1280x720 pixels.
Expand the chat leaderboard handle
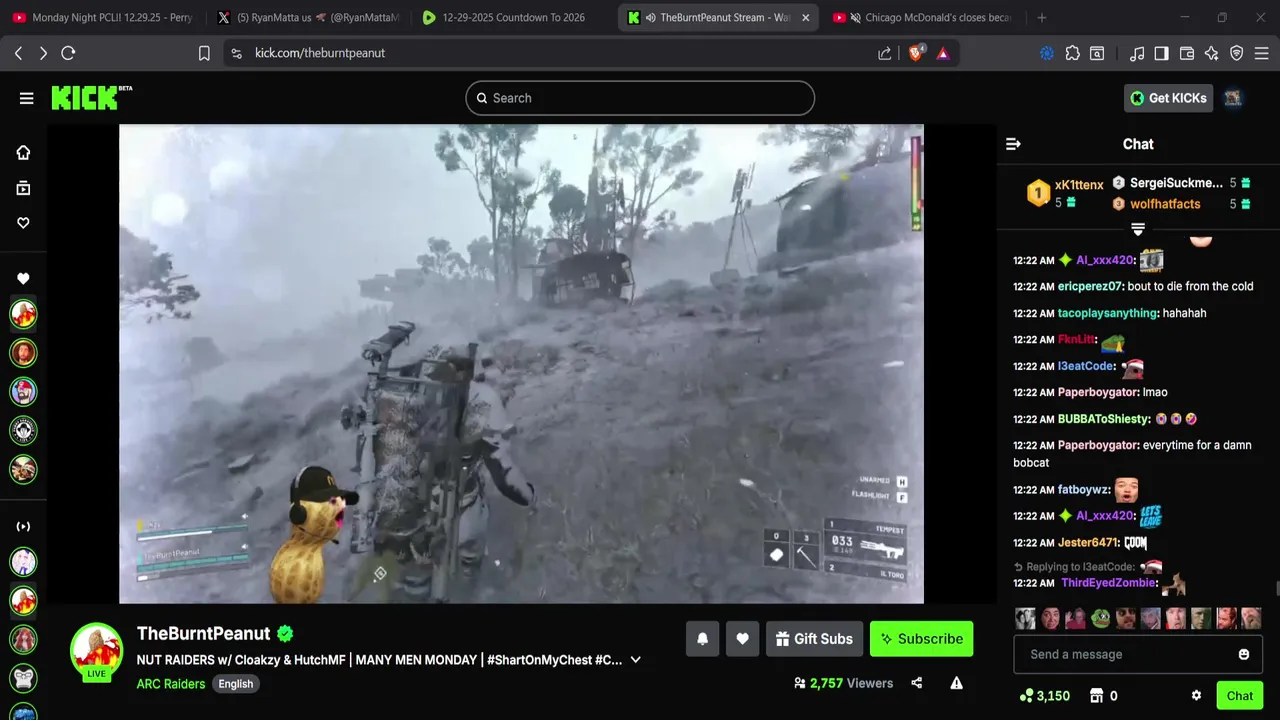1138,229
